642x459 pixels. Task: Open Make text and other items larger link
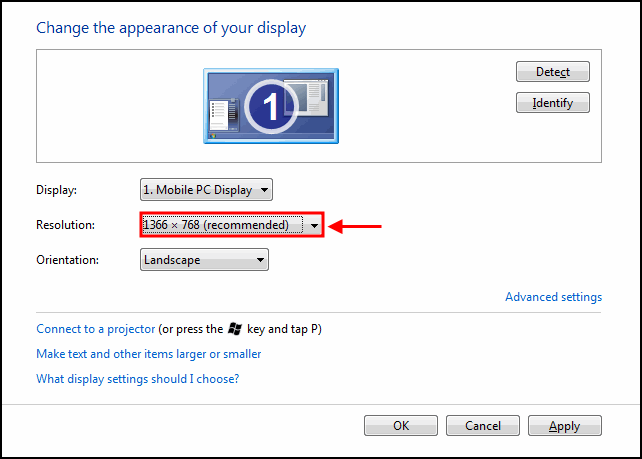148,354
